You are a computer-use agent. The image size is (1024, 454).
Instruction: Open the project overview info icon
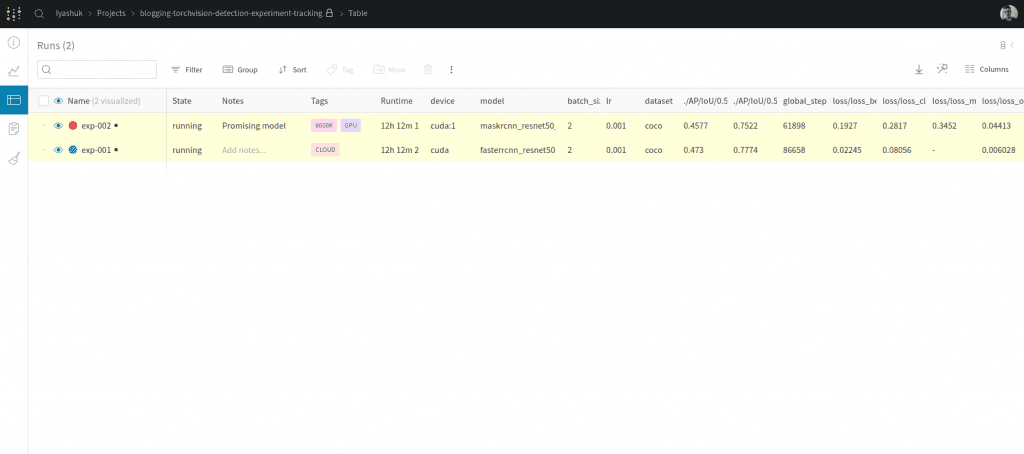click(14, 43)
